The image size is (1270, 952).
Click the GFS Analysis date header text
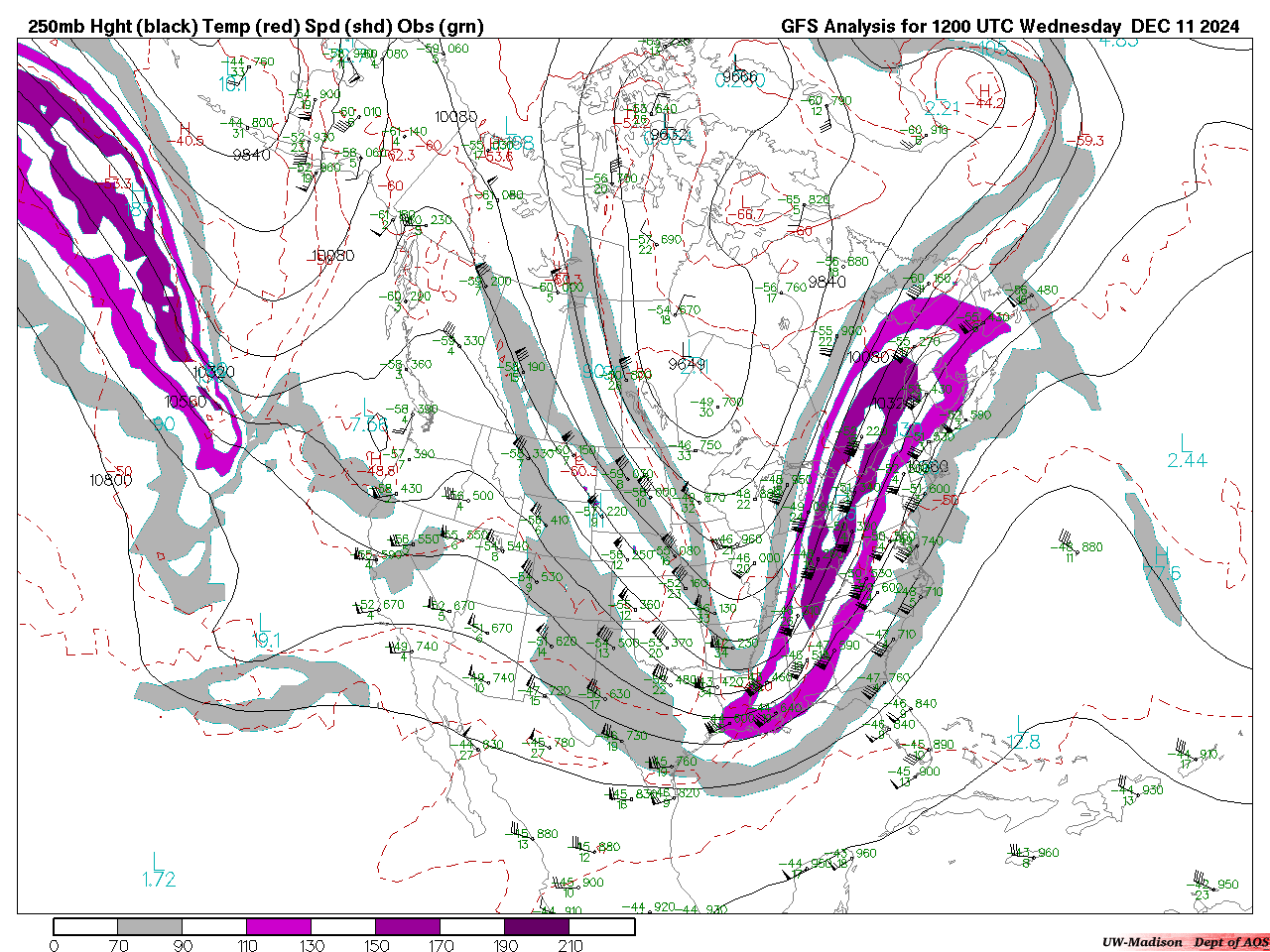(x=1009, y=27)
